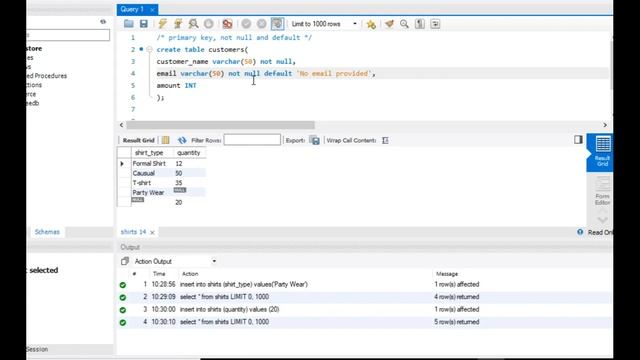Refresh the result data icon
Viewport: 640px width, 360px height.
point(182,140)
